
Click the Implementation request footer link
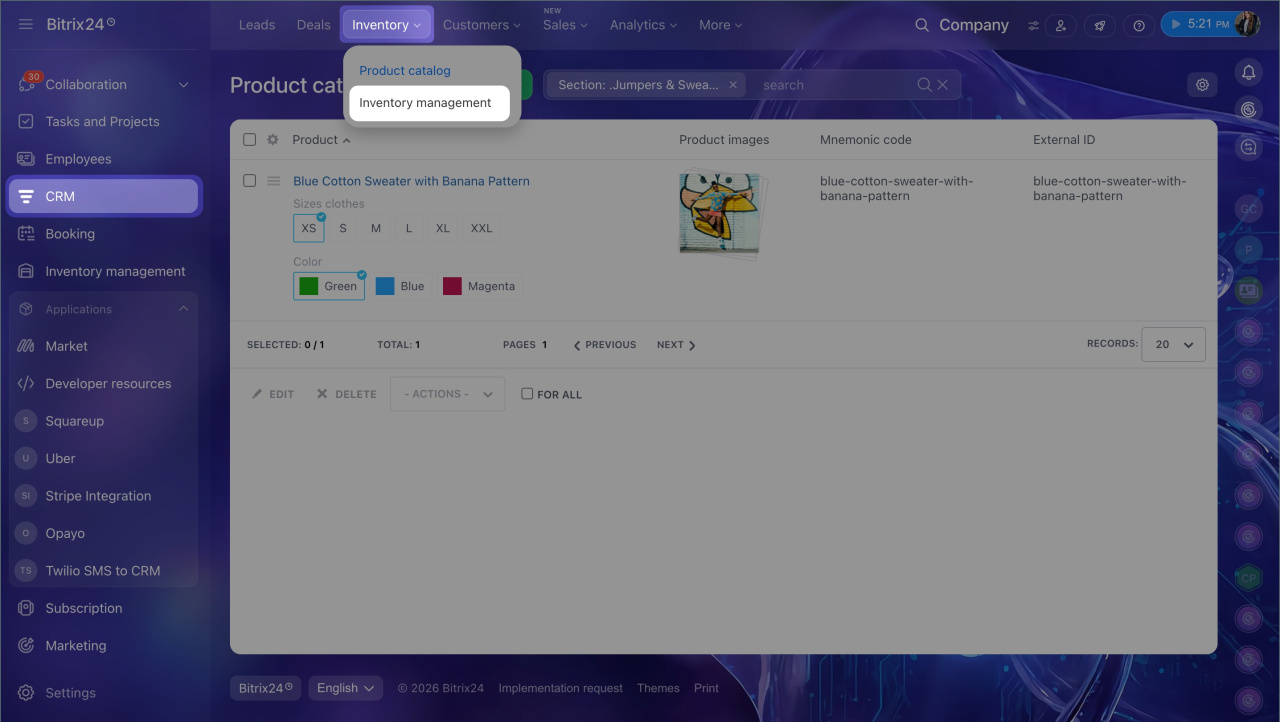561,688
